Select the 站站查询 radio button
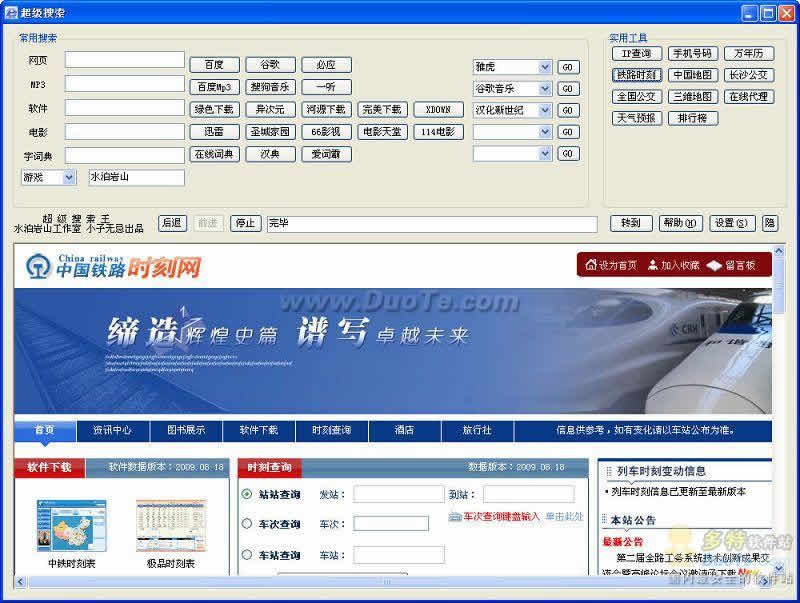Screen dimensions: 800x603 point(247,494)
